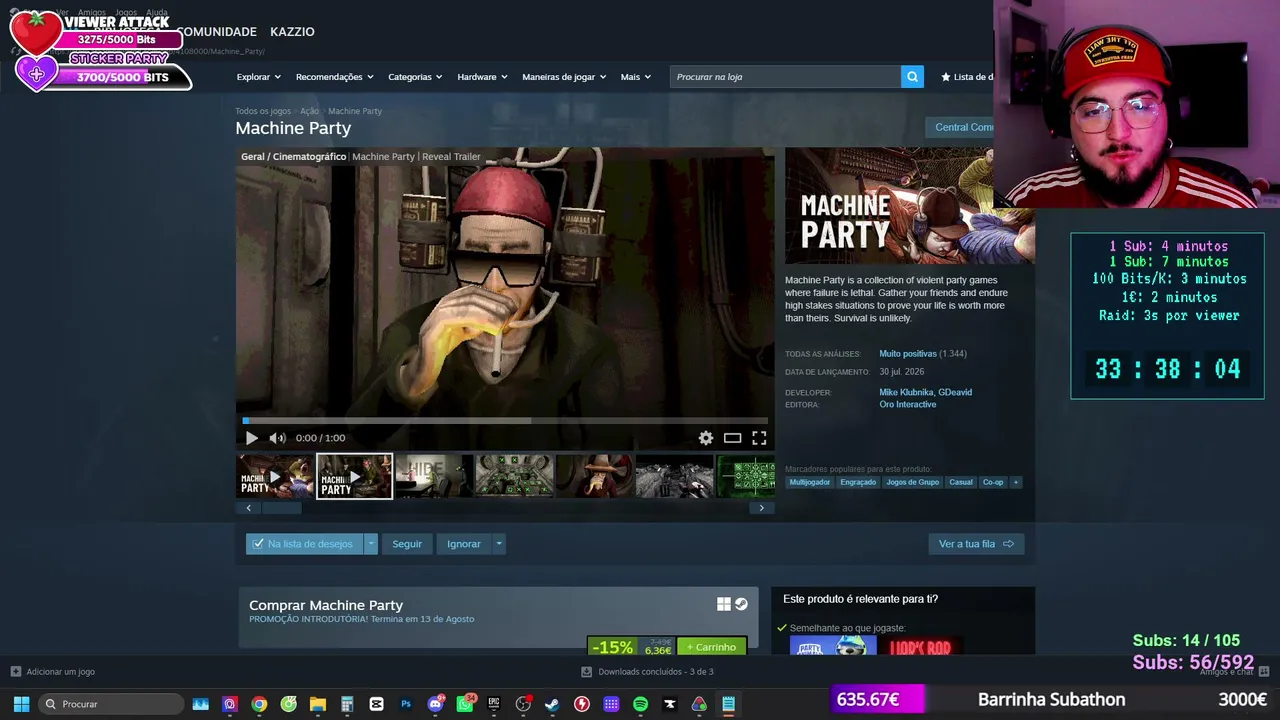Toggle theater mode on the trailer
Image resolution: width=1280 pixels, height=720 pixels.
coord(733,438)
